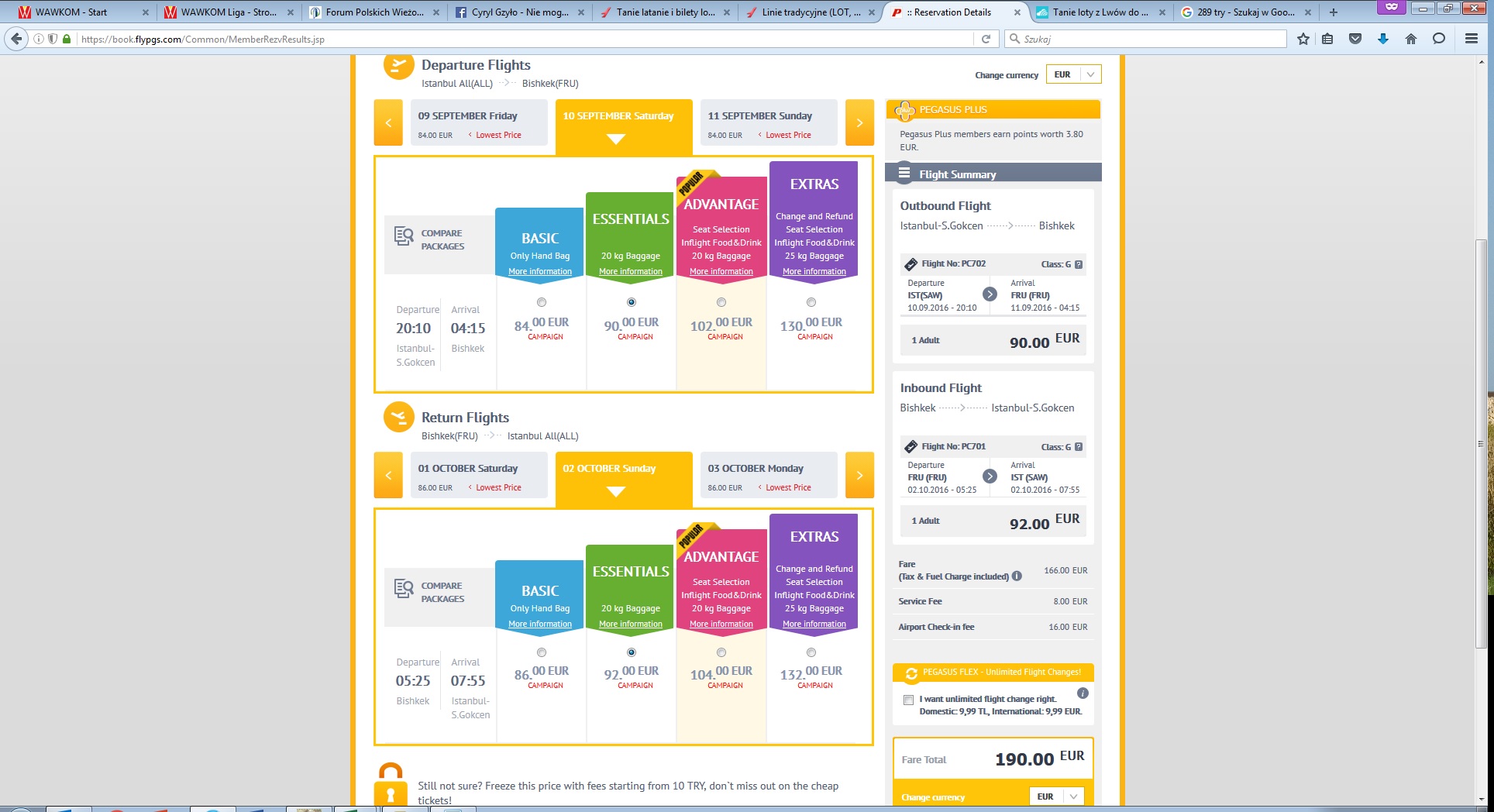
Task: Switch to Forum Polskich Wieżowców browser tab
Action: point(374,12)
